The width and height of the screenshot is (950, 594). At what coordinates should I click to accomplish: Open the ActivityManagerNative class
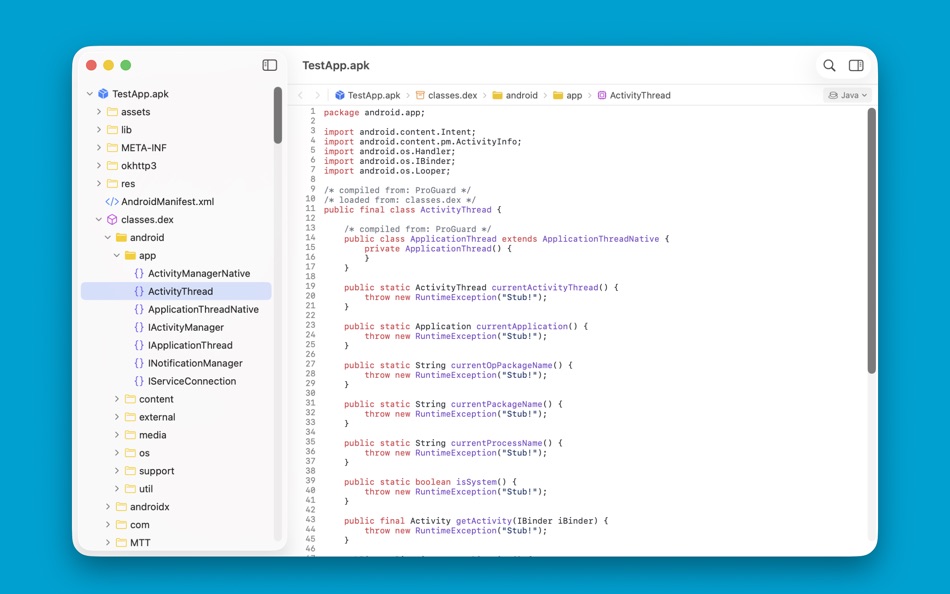click(x=176, y=273)
